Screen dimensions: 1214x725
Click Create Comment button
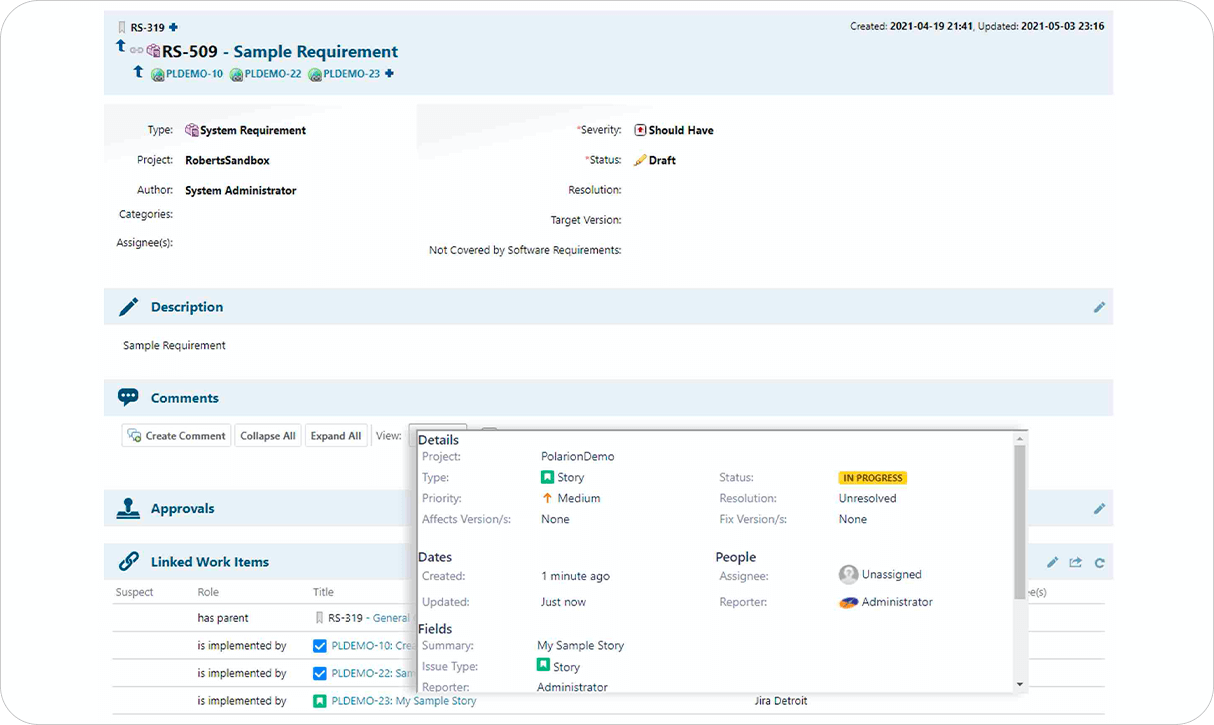[x=177, y=436]
